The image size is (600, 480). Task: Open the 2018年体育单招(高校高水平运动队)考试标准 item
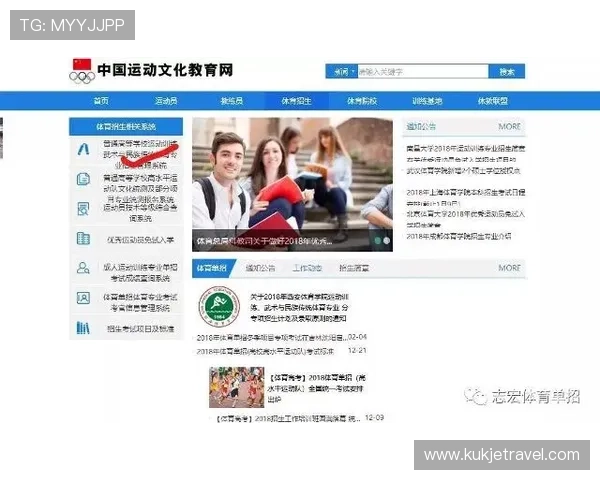pyautogui.click(x=265, y=351)
